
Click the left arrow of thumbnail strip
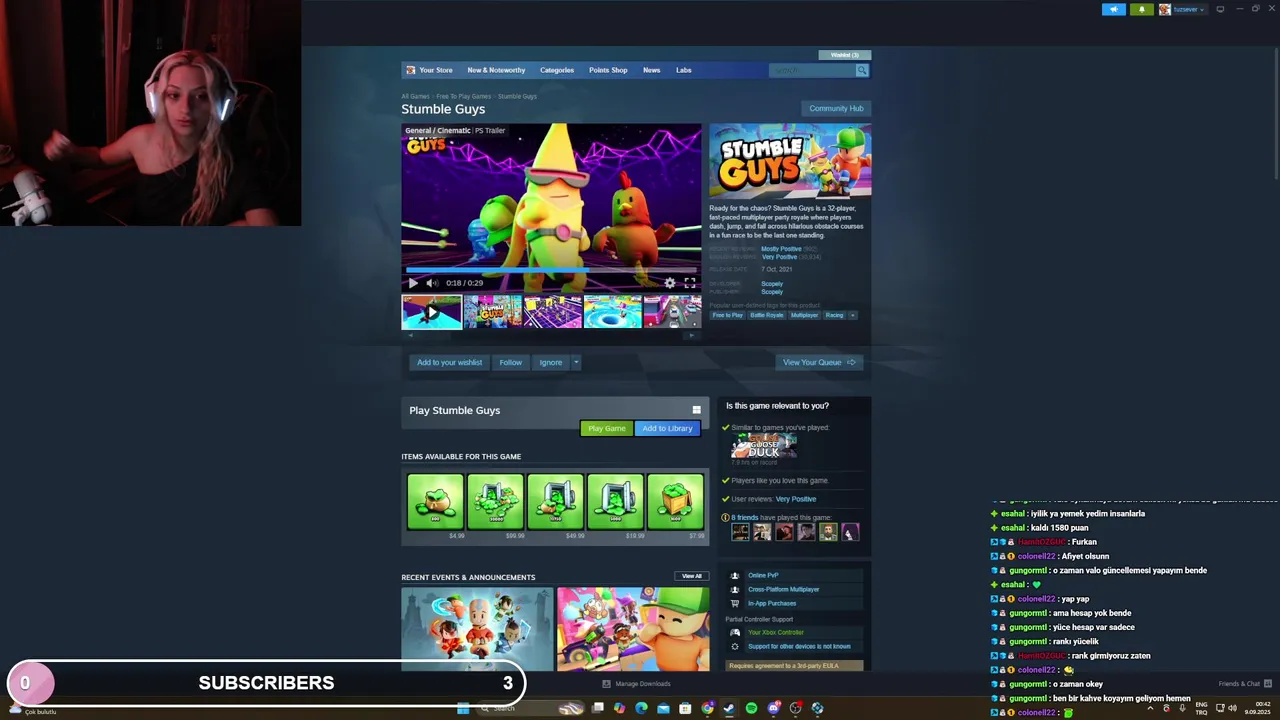pyautogui.click(x=410, y=335)
